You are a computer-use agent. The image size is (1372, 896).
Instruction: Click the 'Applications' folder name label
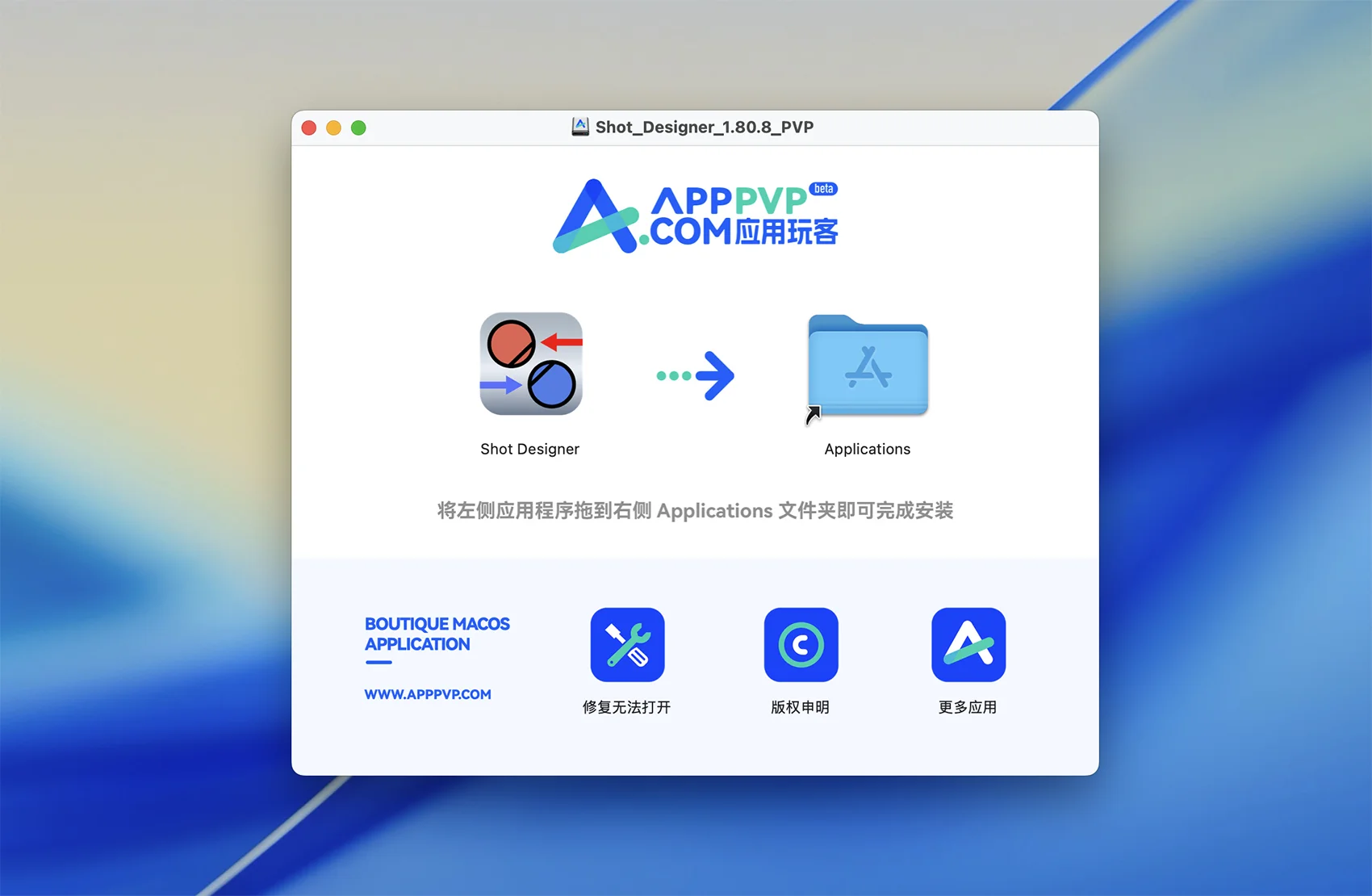point(867,449)
